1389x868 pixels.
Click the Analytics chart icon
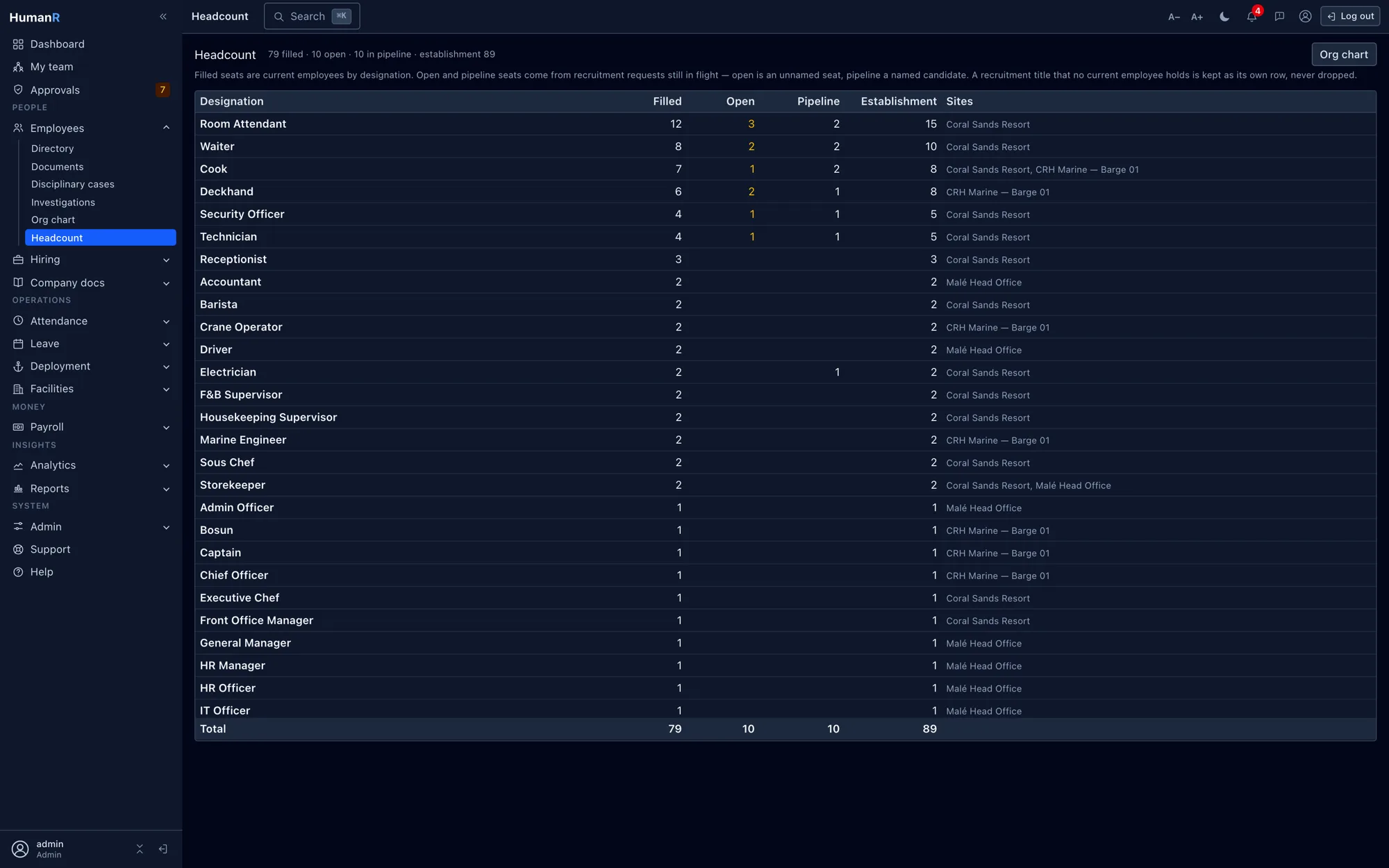point(18,465)
